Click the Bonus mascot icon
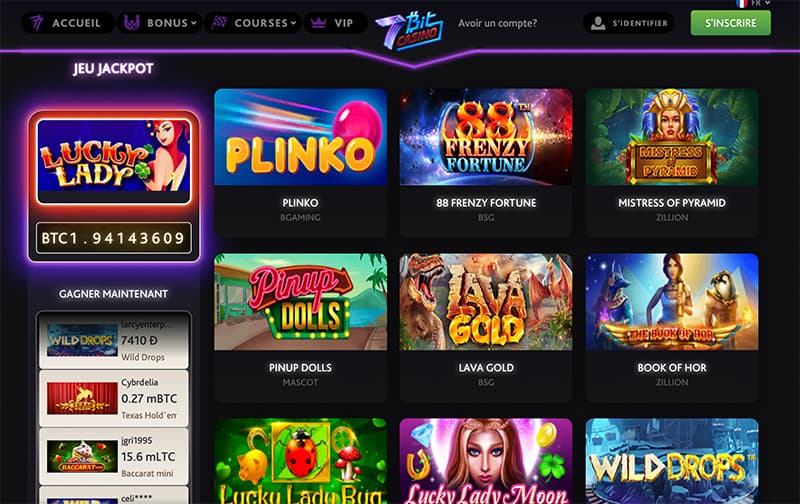Screen dimensions: 800x504 tap(132, 23)
